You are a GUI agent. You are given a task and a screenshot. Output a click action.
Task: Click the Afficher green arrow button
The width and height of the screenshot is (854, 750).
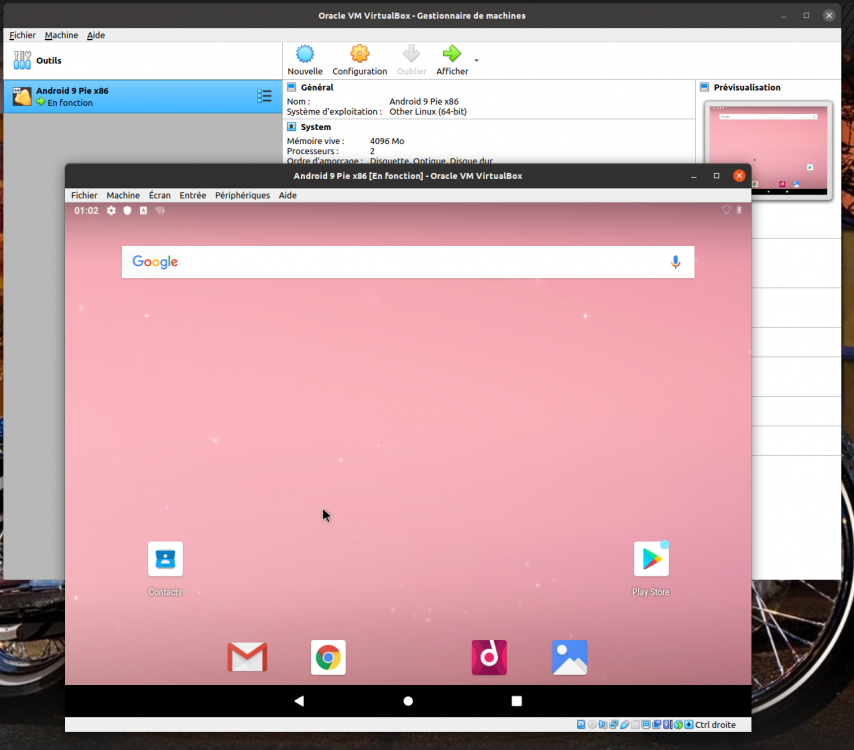click(x=452, y=60)
